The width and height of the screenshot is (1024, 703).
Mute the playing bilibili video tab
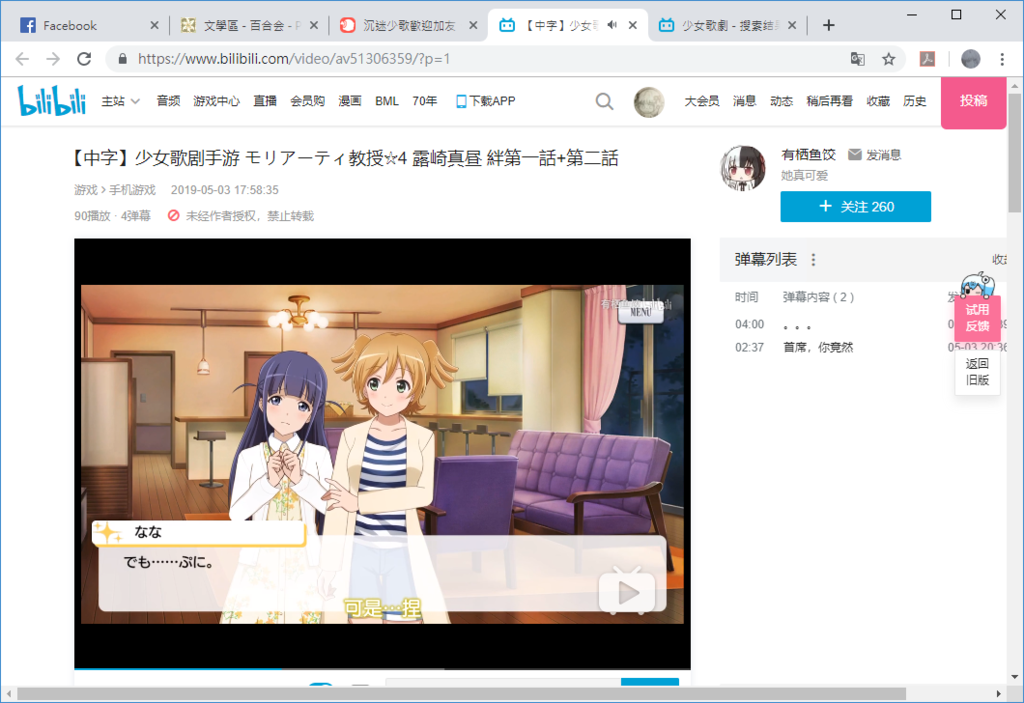pos(612,25)
